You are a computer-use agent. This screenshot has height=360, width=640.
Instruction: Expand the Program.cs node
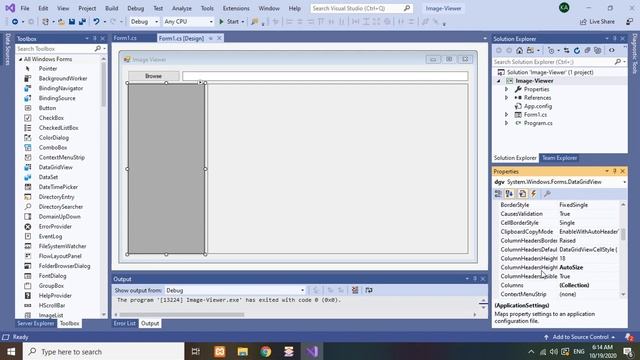pyautogui.click(x=507, y=123)
